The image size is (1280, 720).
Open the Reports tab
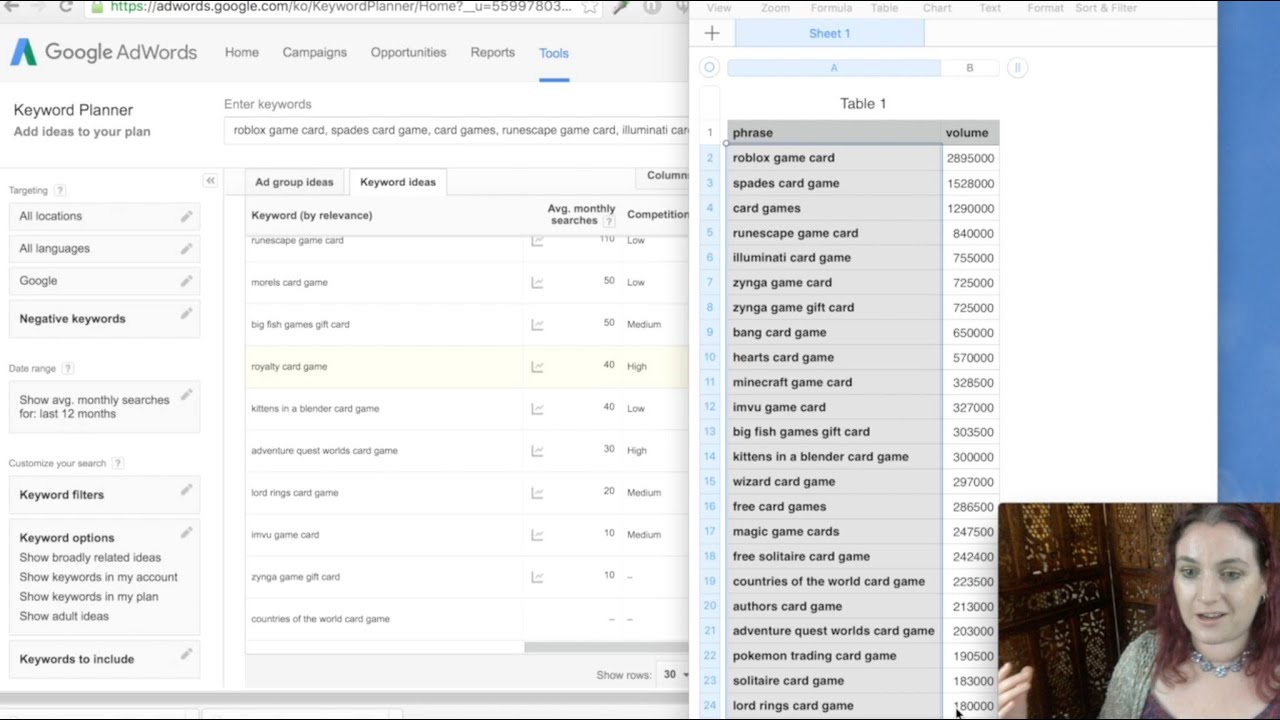(492, 52)
